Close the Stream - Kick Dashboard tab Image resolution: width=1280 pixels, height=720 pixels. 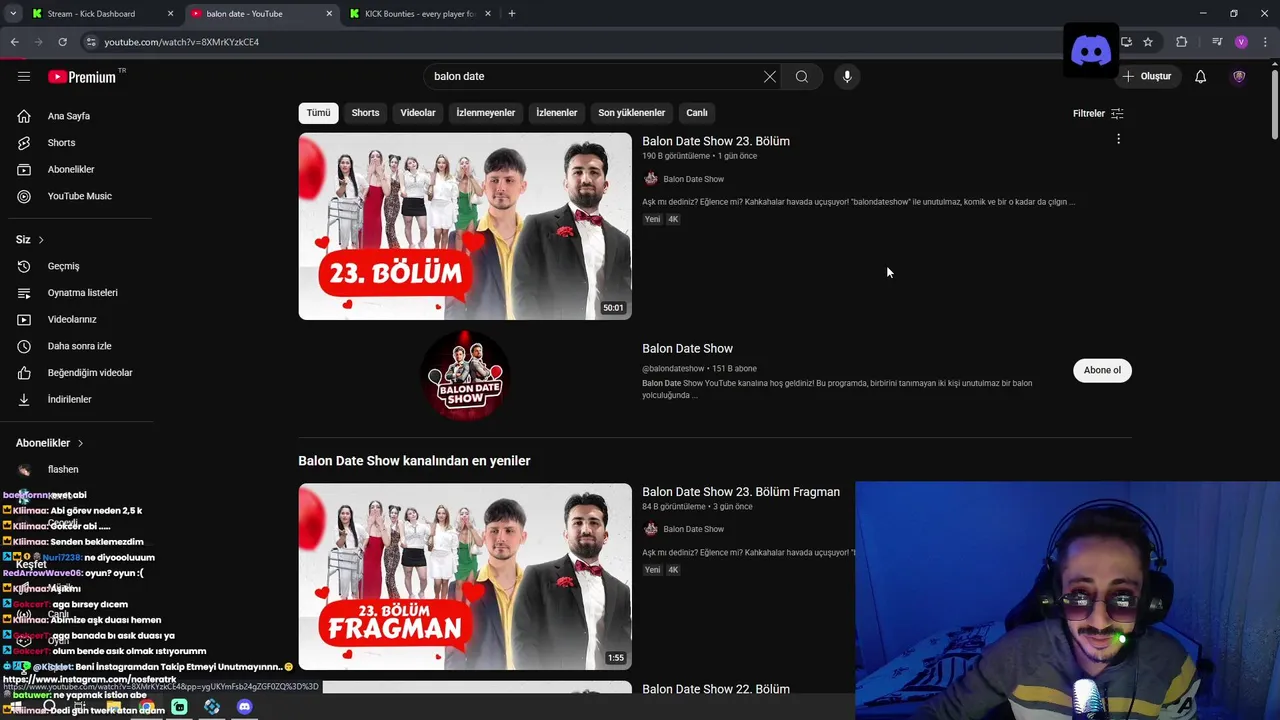(x=171, y=14)
